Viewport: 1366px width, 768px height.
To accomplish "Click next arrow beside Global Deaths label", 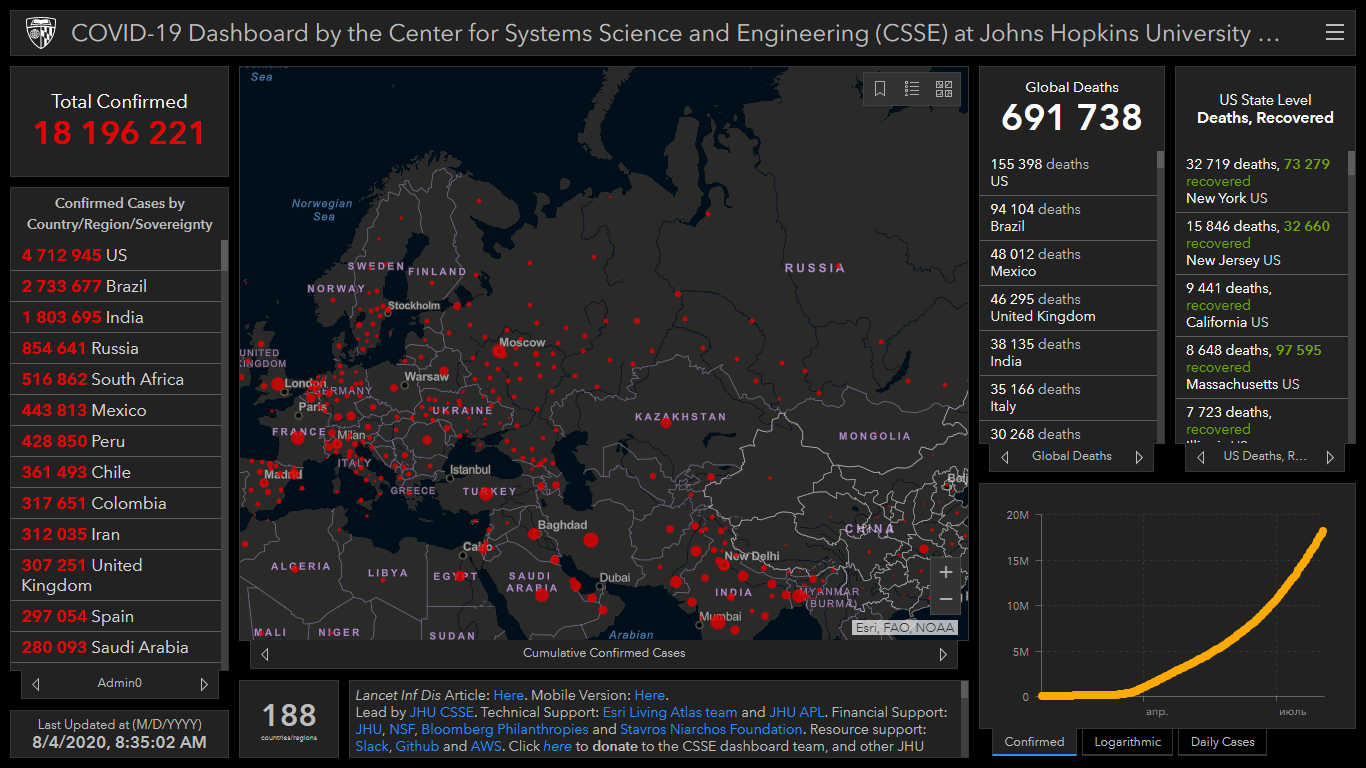I will pos(1138,457).
